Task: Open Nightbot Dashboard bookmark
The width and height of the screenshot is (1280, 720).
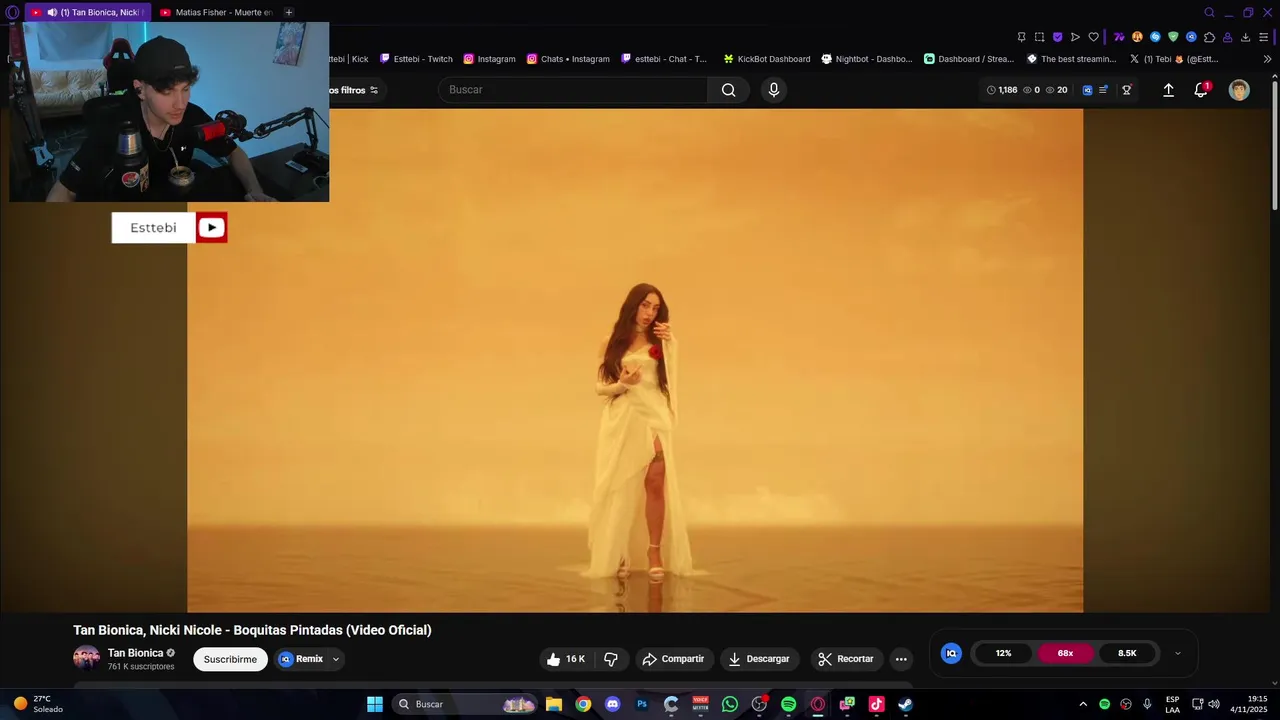Action: point(866,59)
